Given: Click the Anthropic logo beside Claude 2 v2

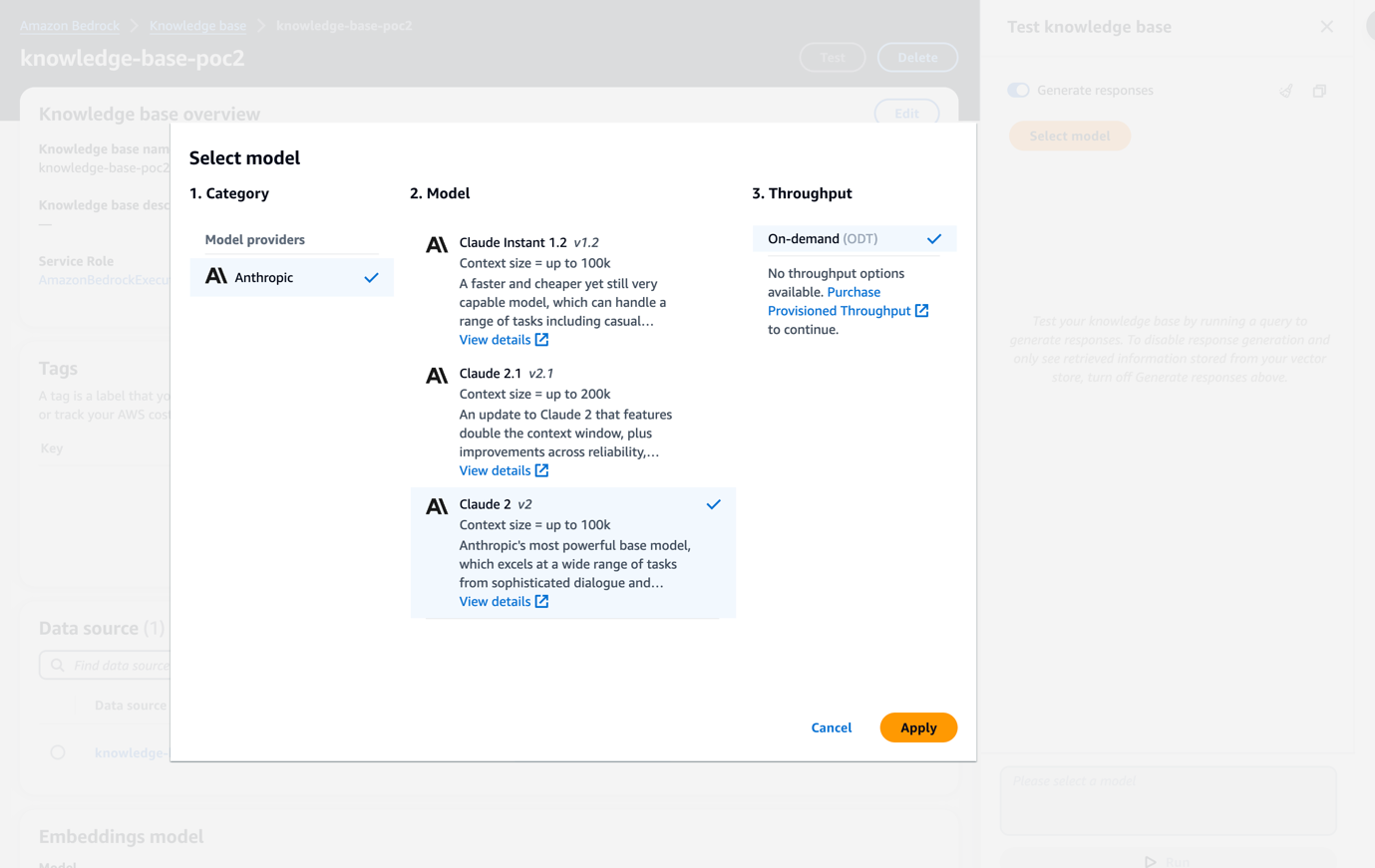Looking at the screenshot, I should coord(437,506).
